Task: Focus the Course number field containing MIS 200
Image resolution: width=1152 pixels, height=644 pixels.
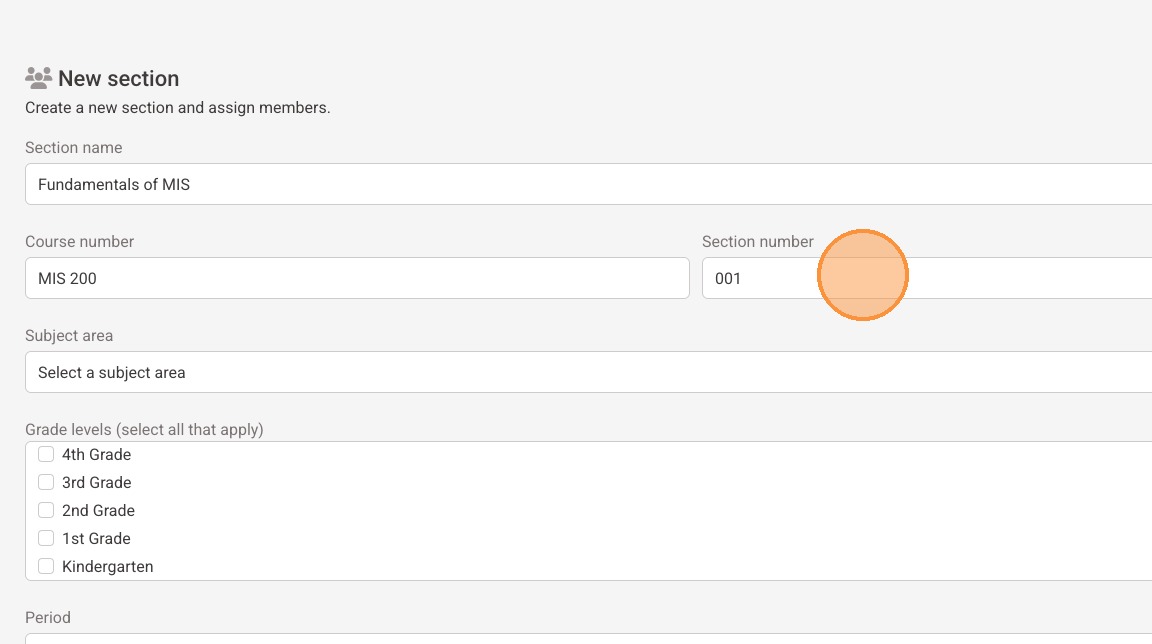Action: pos(357,278)
